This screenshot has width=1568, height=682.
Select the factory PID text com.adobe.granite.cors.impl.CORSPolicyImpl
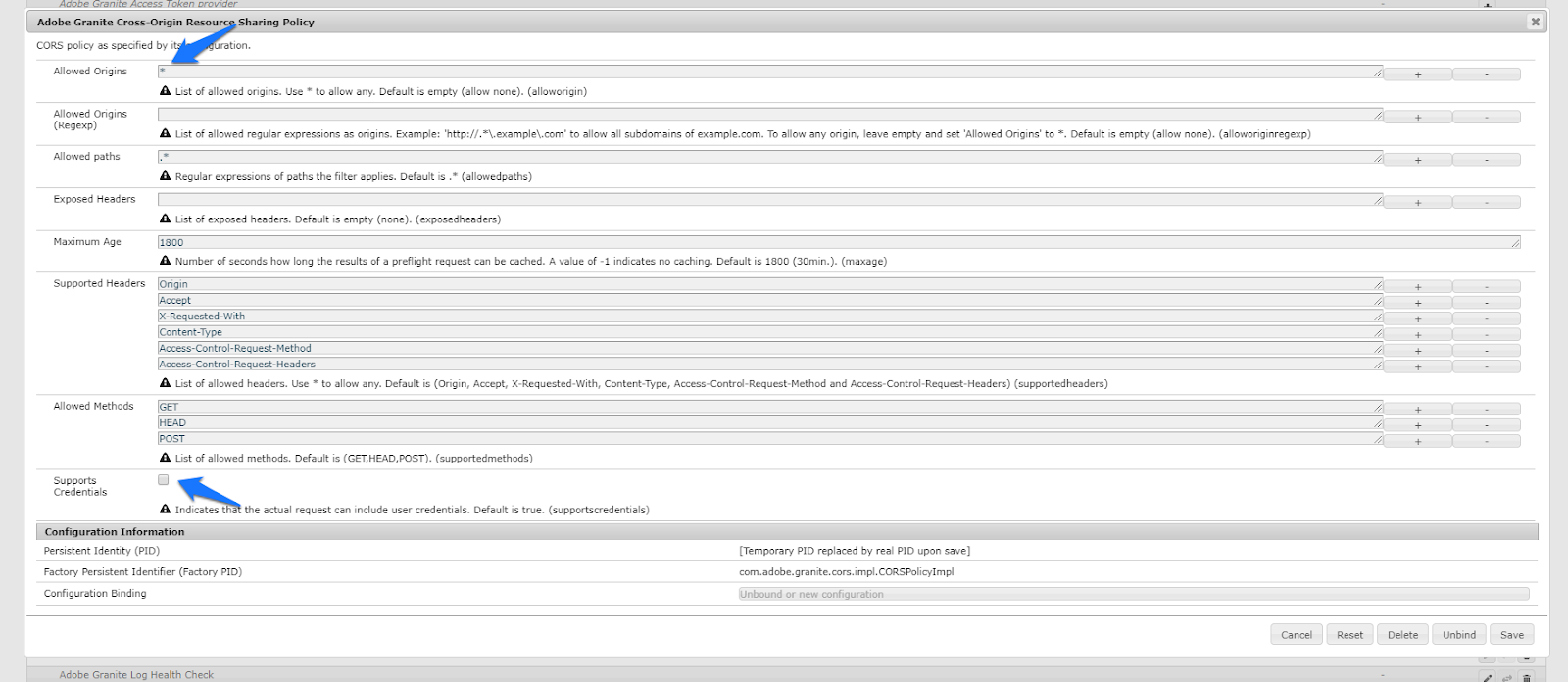coord(847,571)
